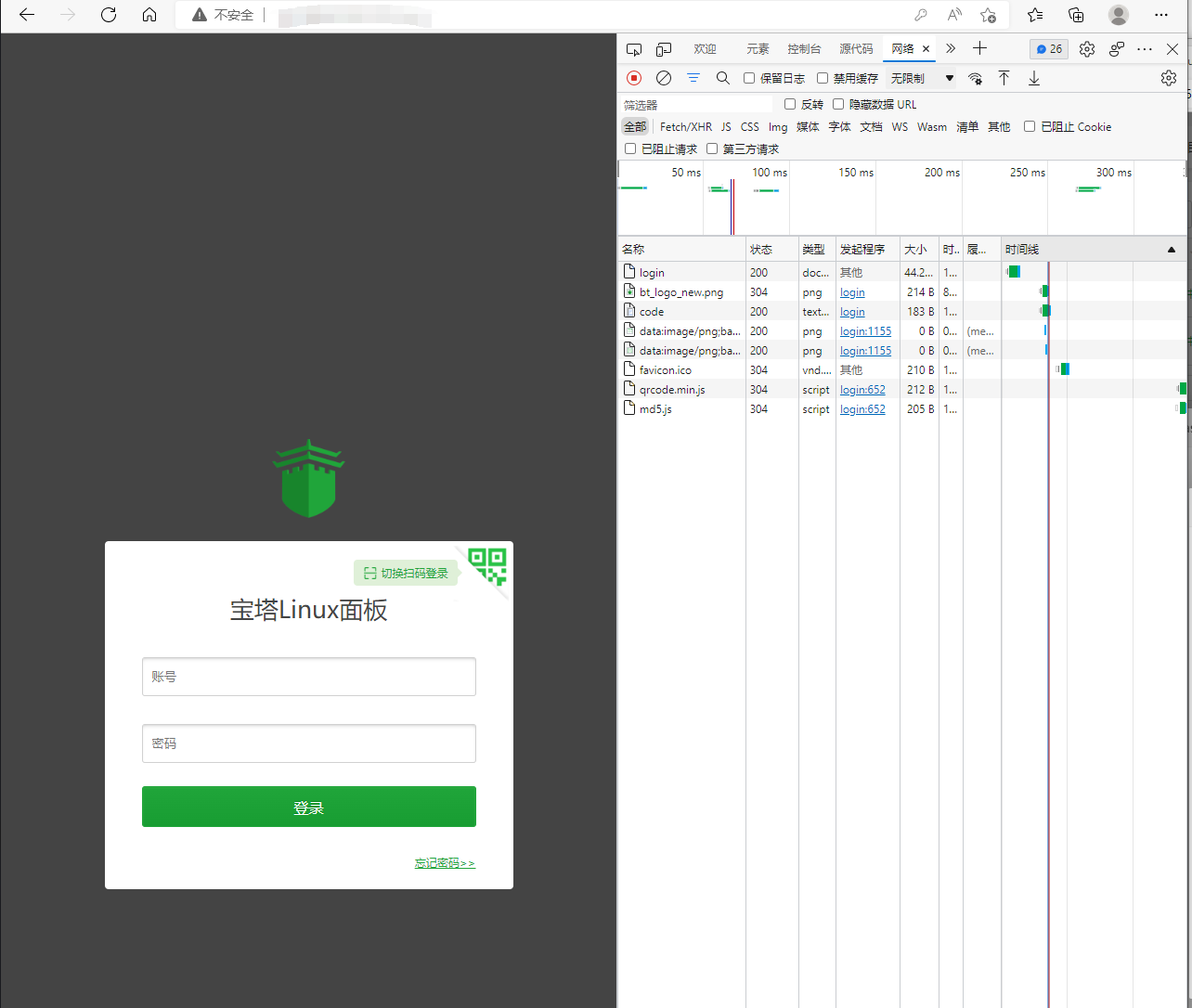This screenshot has height=1008, width=1192.
Task: Open DevTools feedback people icon
Action: [1117, 49]
